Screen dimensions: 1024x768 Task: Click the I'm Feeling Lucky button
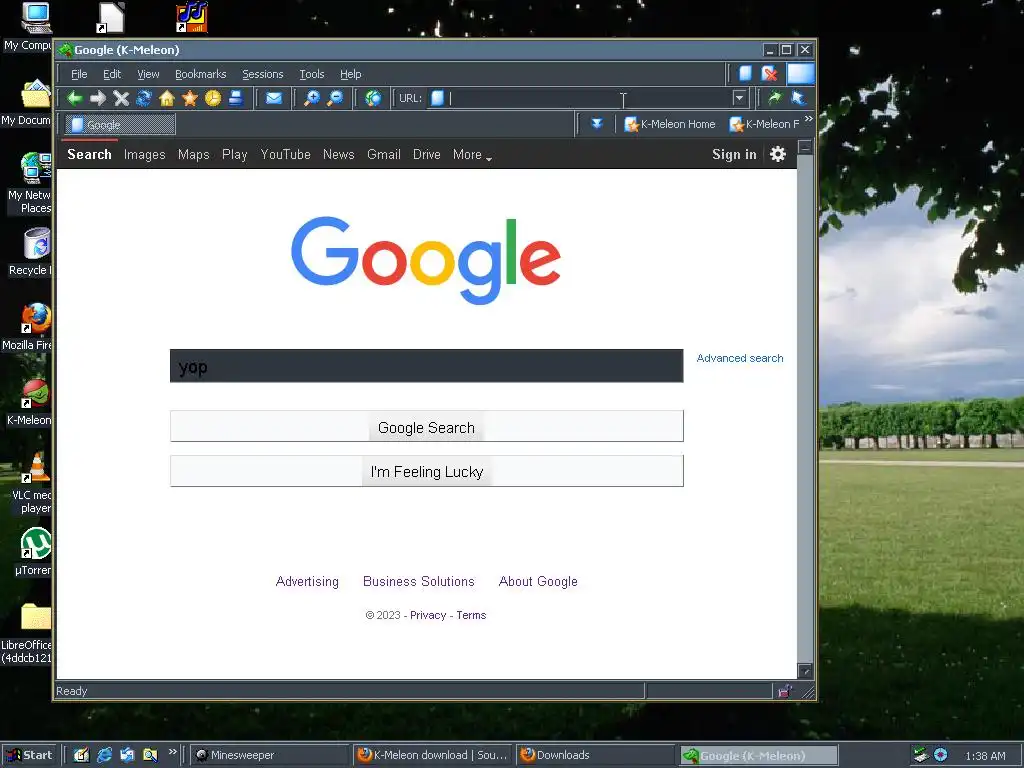point(426,471)
